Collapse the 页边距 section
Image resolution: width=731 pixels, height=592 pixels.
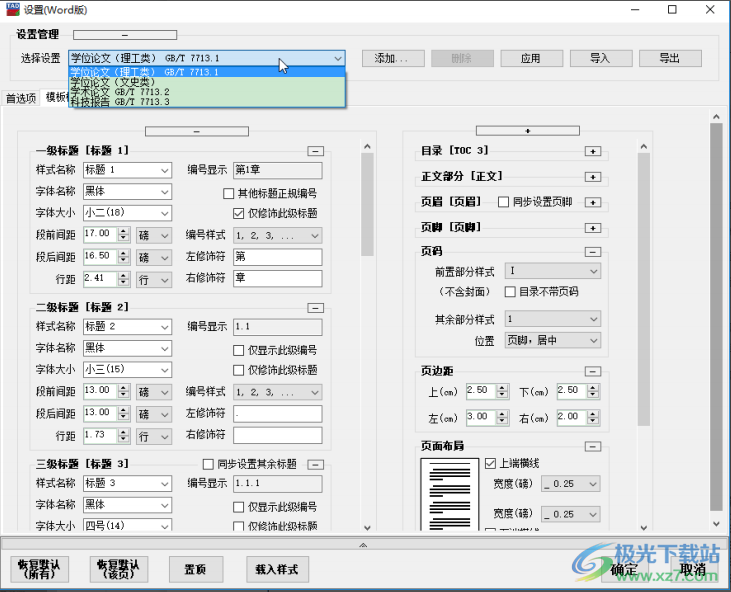click(593, 372)
